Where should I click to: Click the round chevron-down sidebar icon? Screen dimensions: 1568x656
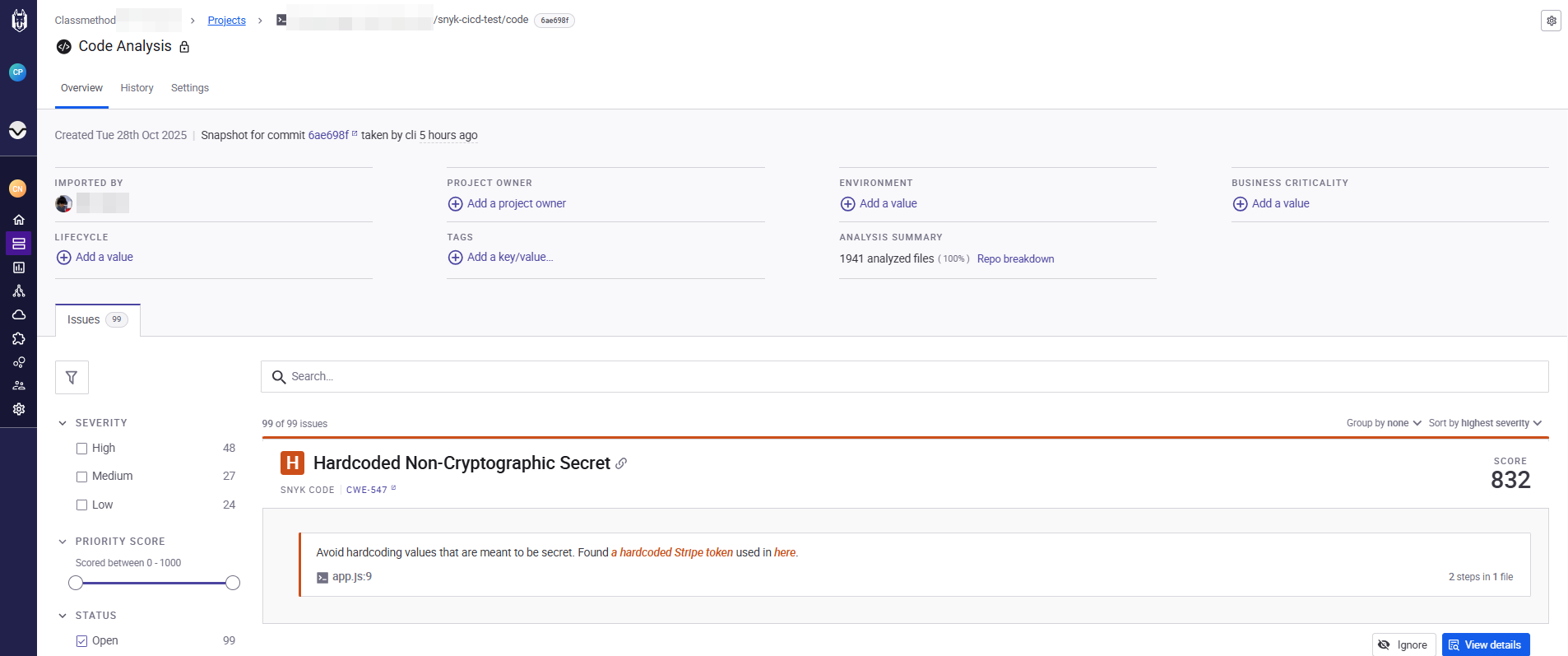tap(18, 130)
